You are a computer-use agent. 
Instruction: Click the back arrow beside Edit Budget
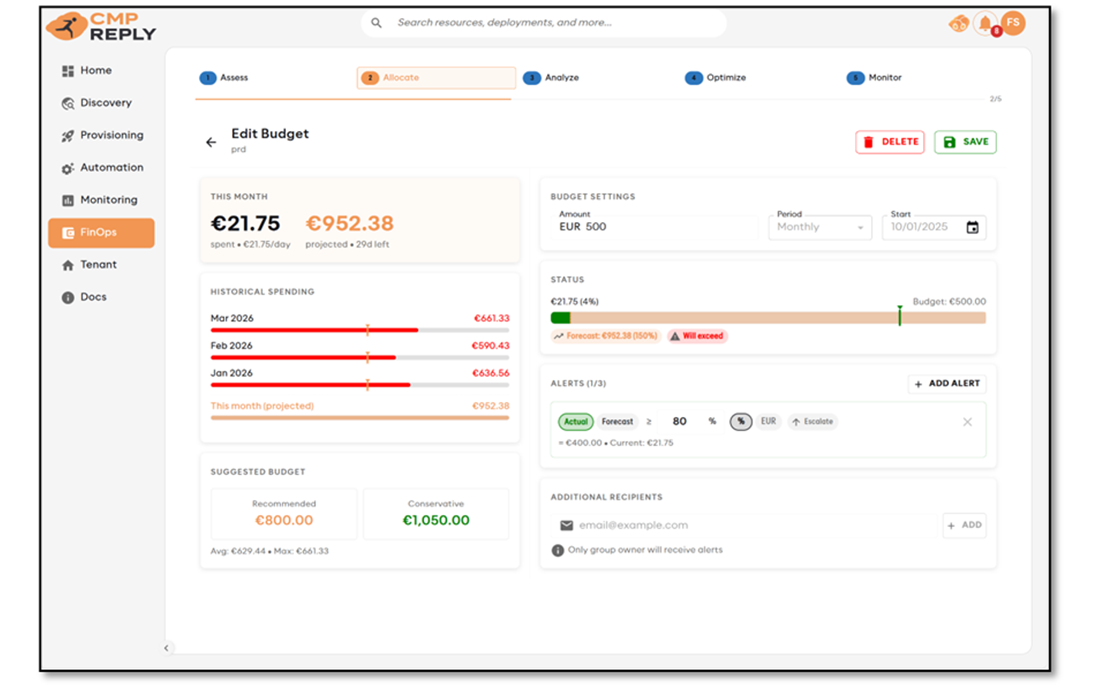(211, 142)
